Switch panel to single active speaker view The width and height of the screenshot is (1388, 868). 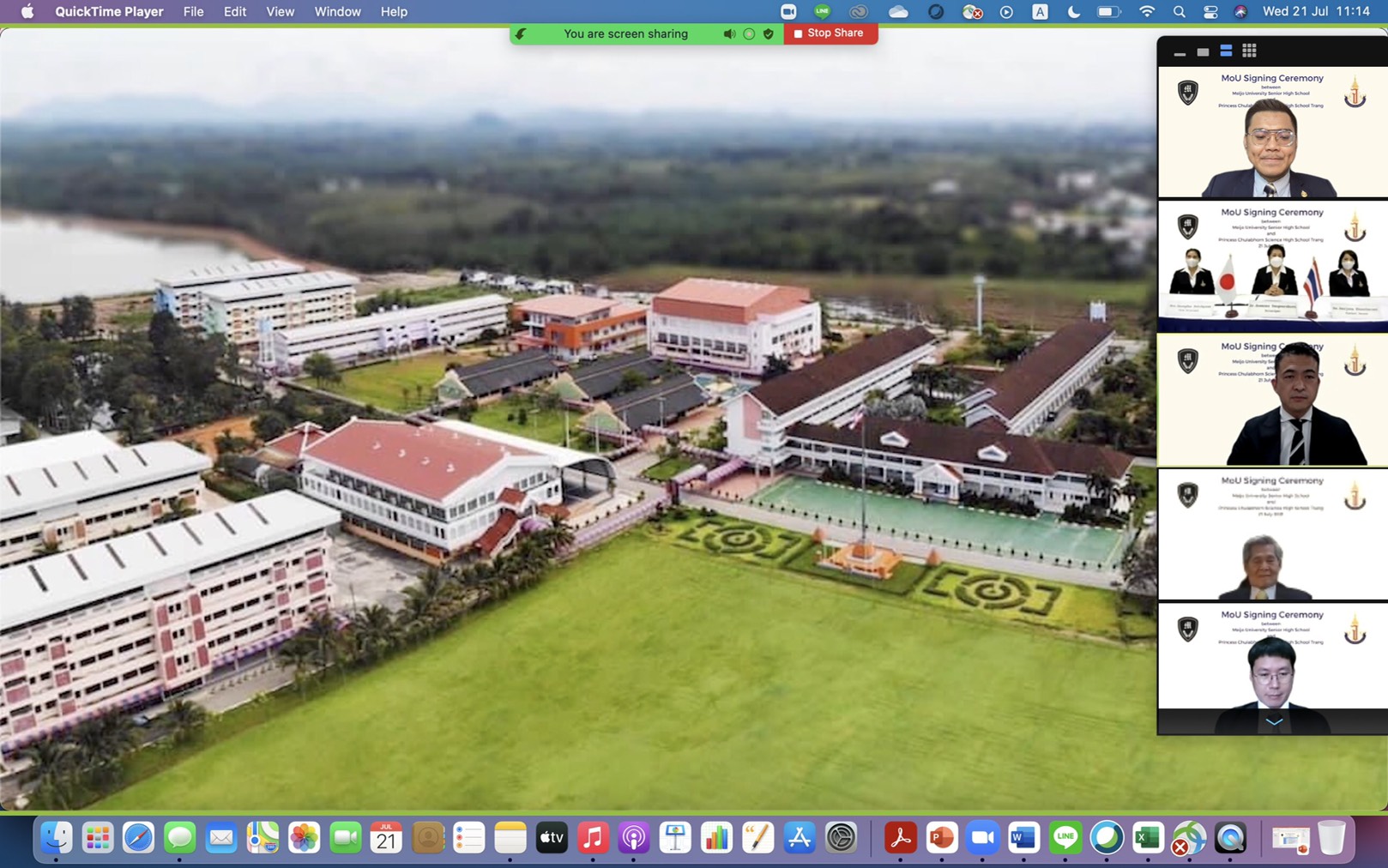(1203, 52)
